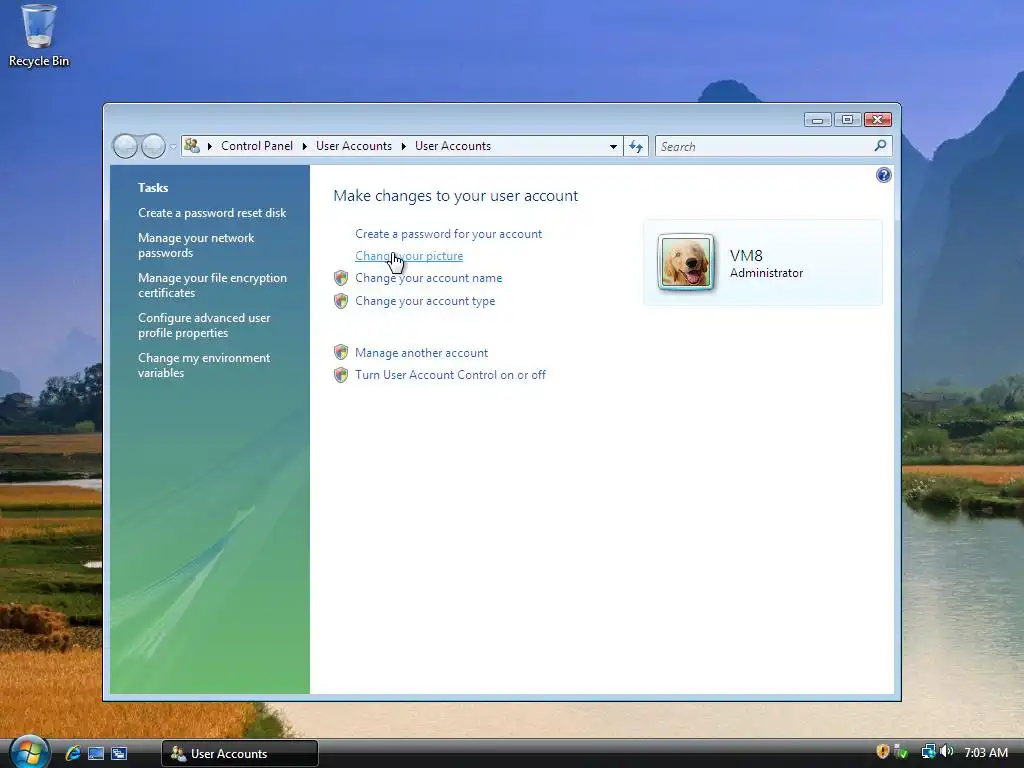Image resolution: width=1024 pixels, height=768 pixels.
Task: Open Turn User Account Control on or off
Action: point(451,375)
